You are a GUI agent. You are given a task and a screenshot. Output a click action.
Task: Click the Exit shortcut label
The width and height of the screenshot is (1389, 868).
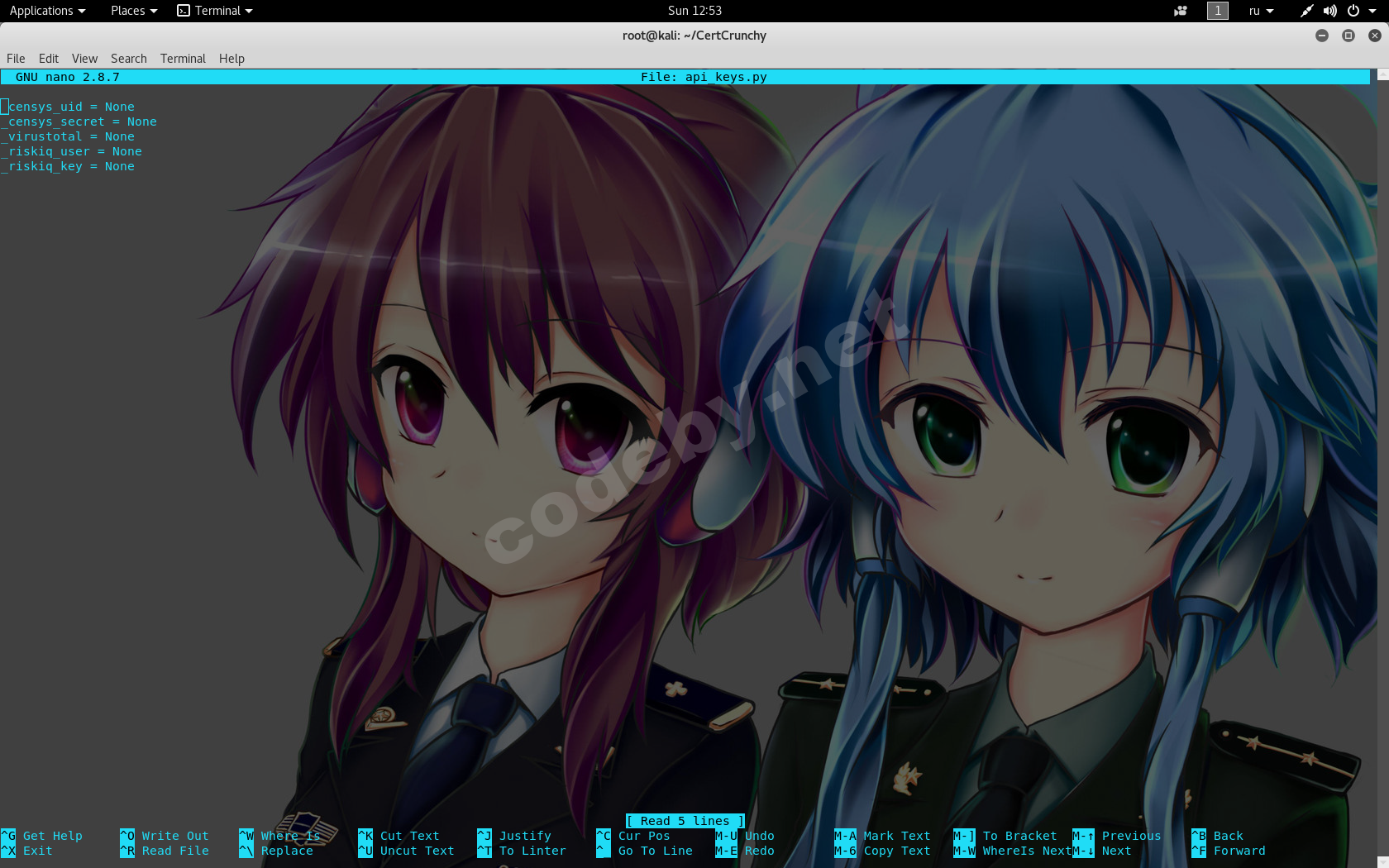[38, 851]
